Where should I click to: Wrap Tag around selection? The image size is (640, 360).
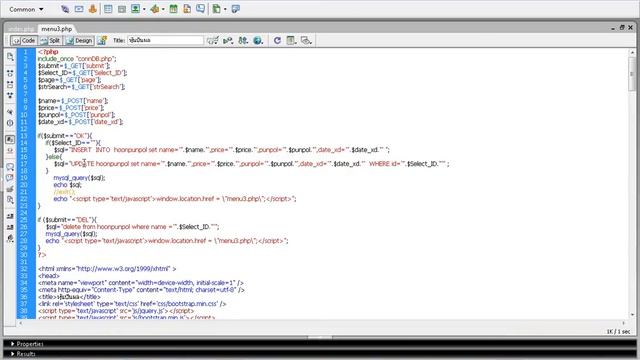tap(10, 189)
